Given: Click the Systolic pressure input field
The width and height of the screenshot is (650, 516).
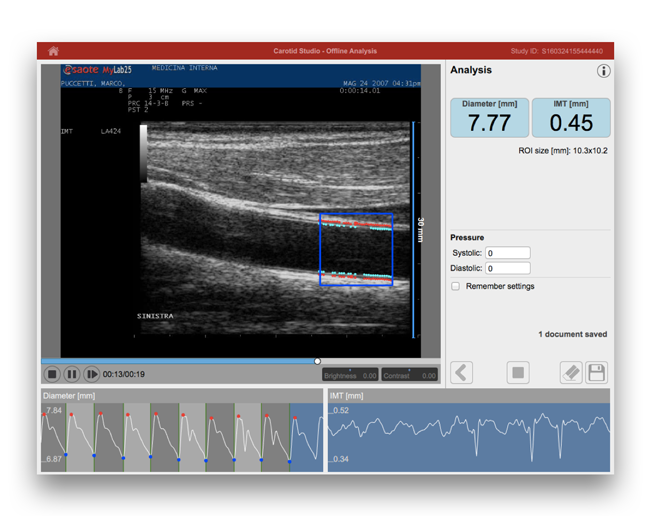Looking at the screenshot, I should click(x=508, y=253).
